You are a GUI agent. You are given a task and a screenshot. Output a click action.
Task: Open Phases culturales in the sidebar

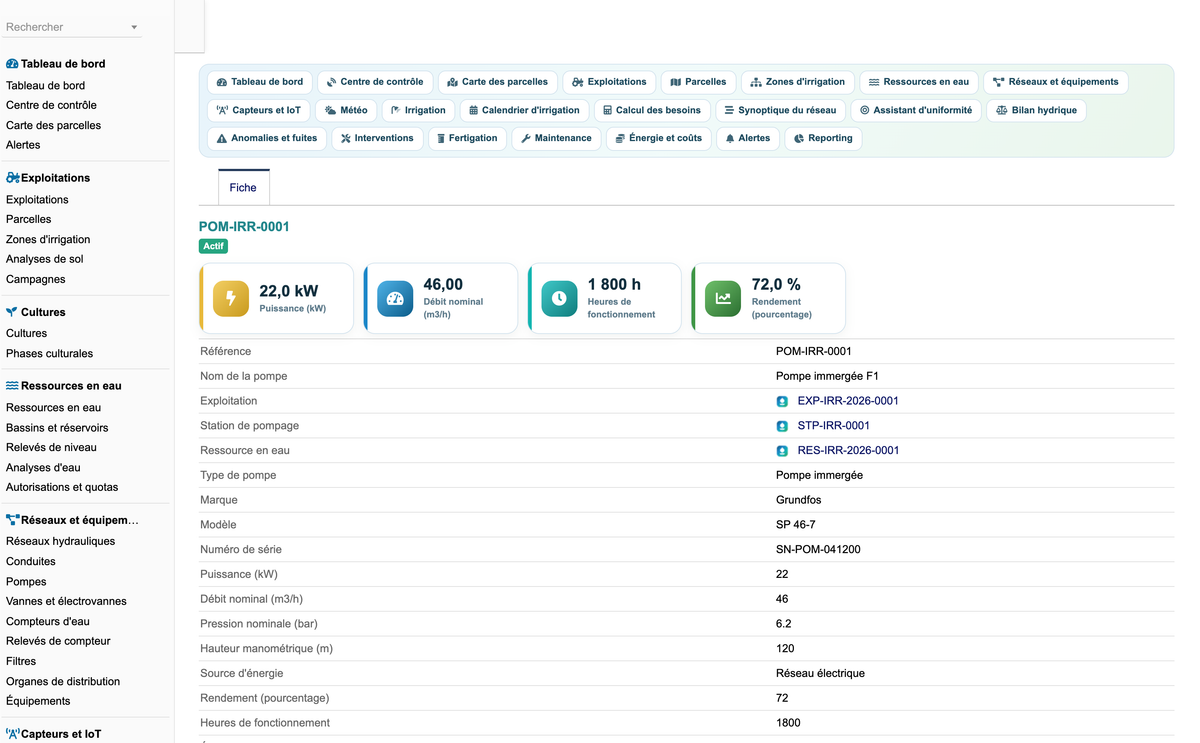click(x=49, y=354)
